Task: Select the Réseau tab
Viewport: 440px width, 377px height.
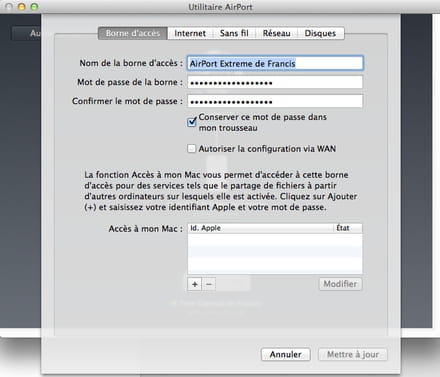Action: [x=276, y=33]
